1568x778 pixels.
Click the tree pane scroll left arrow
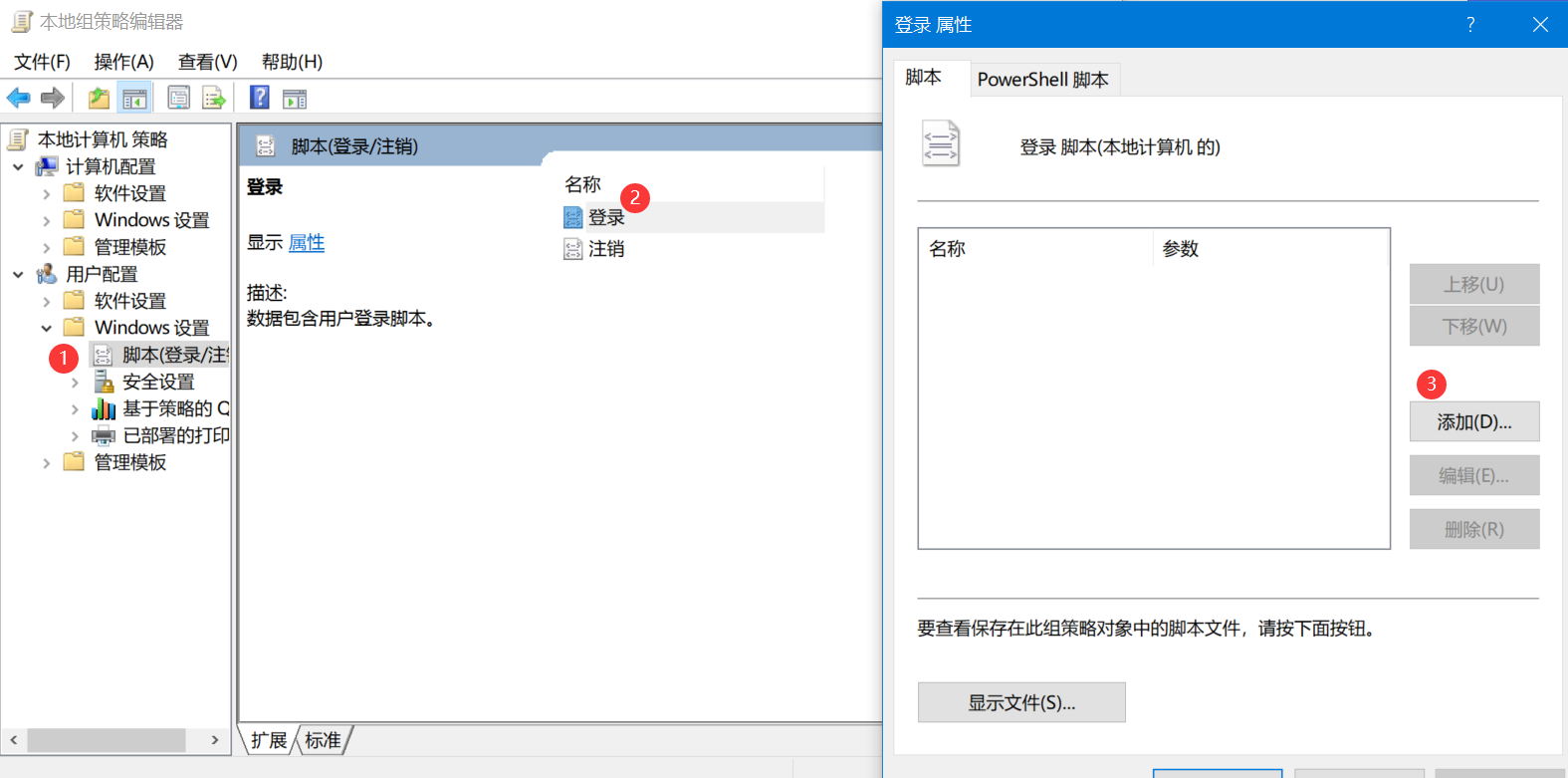tap(14, 740)
